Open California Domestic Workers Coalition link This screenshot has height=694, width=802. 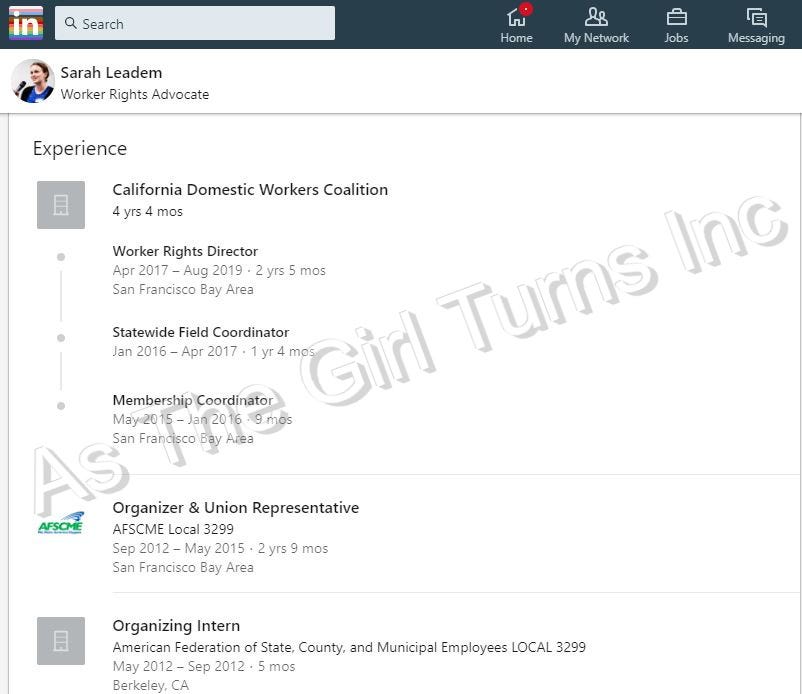pyautogui.click(x=250, y=190)
